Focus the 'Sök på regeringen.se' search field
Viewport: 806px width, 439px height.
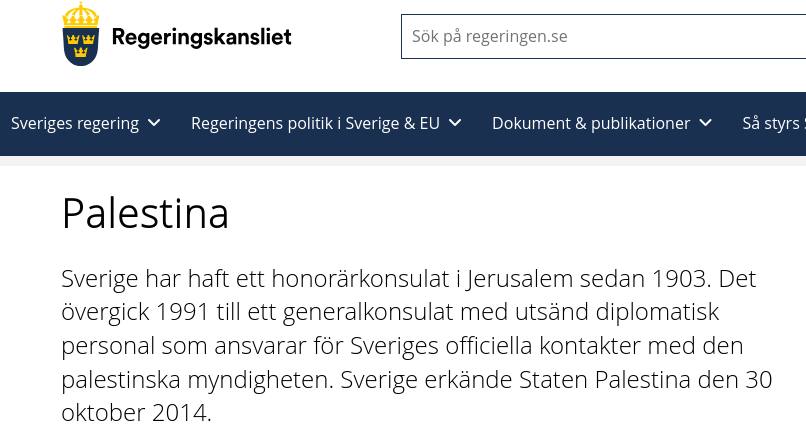600,37
